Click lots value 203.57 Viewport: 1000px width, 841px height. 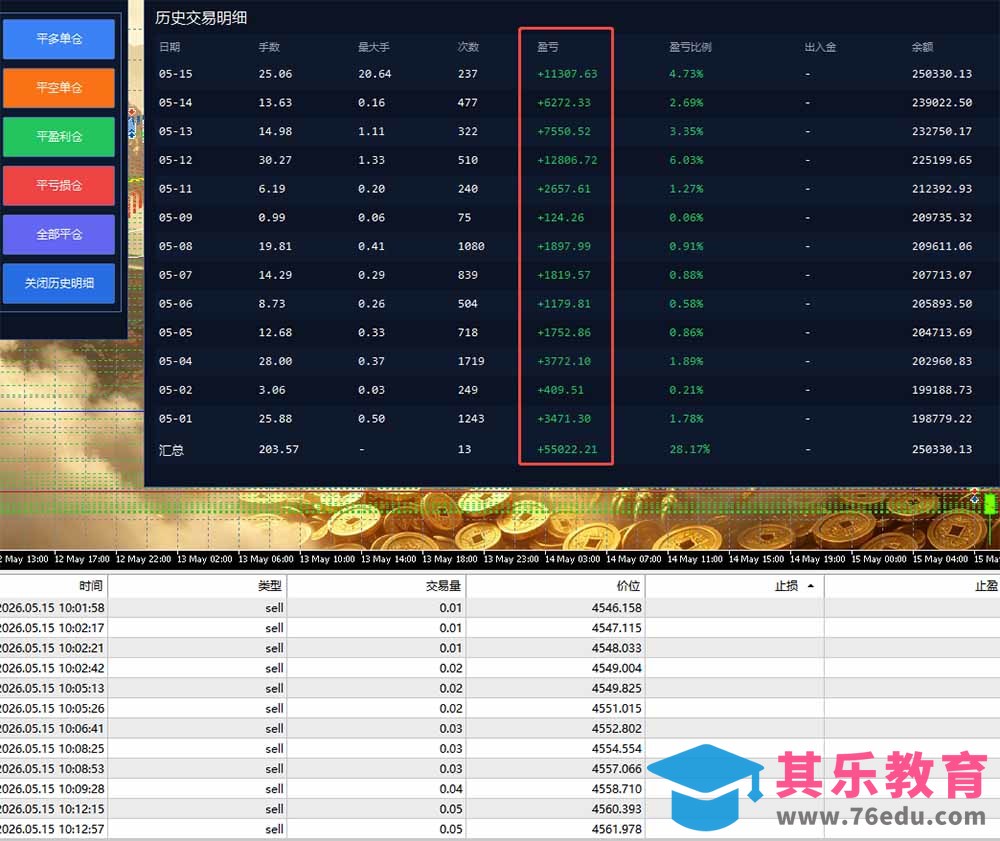[x=279, y=450]
